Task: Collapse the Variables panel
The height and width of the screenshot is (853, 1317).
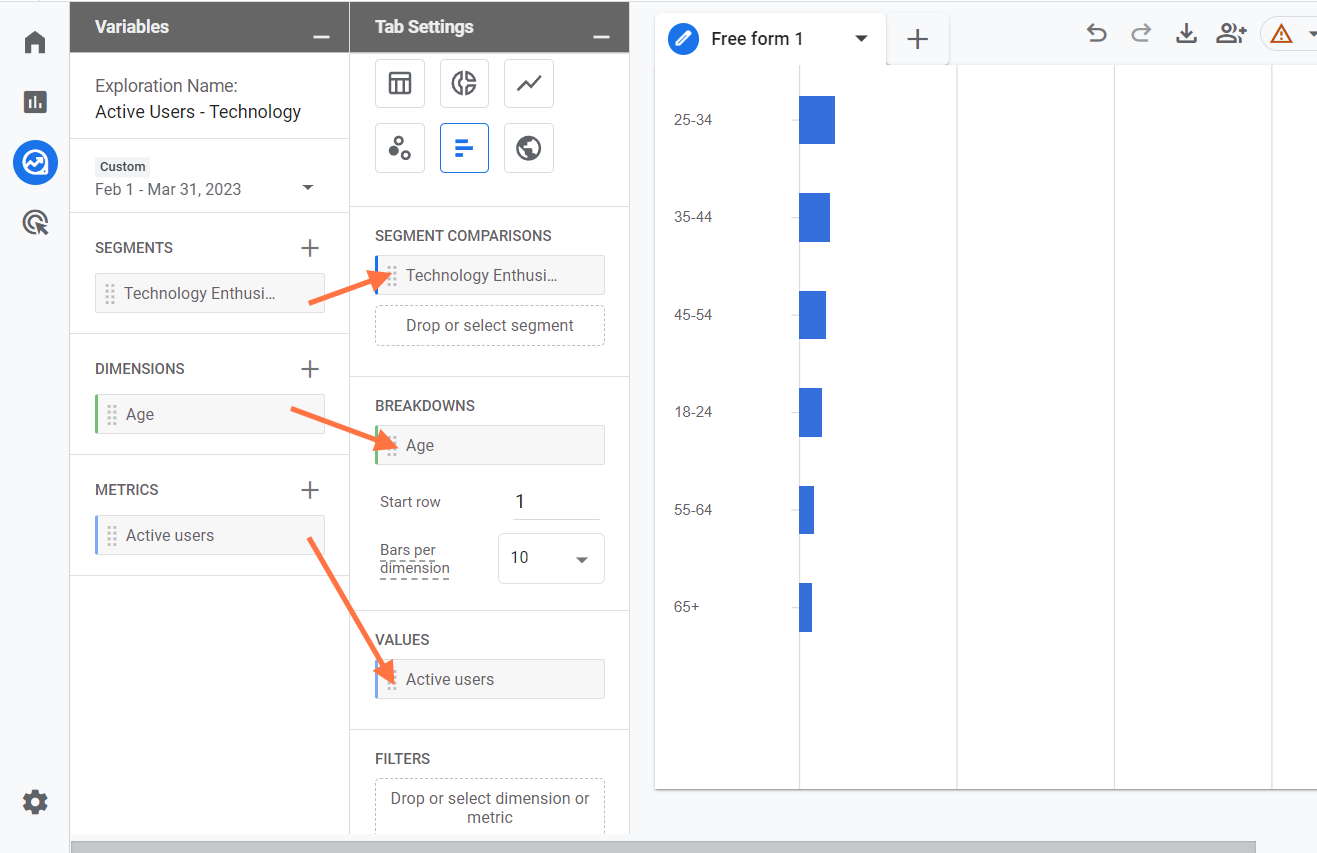Action: pos(321,37)
